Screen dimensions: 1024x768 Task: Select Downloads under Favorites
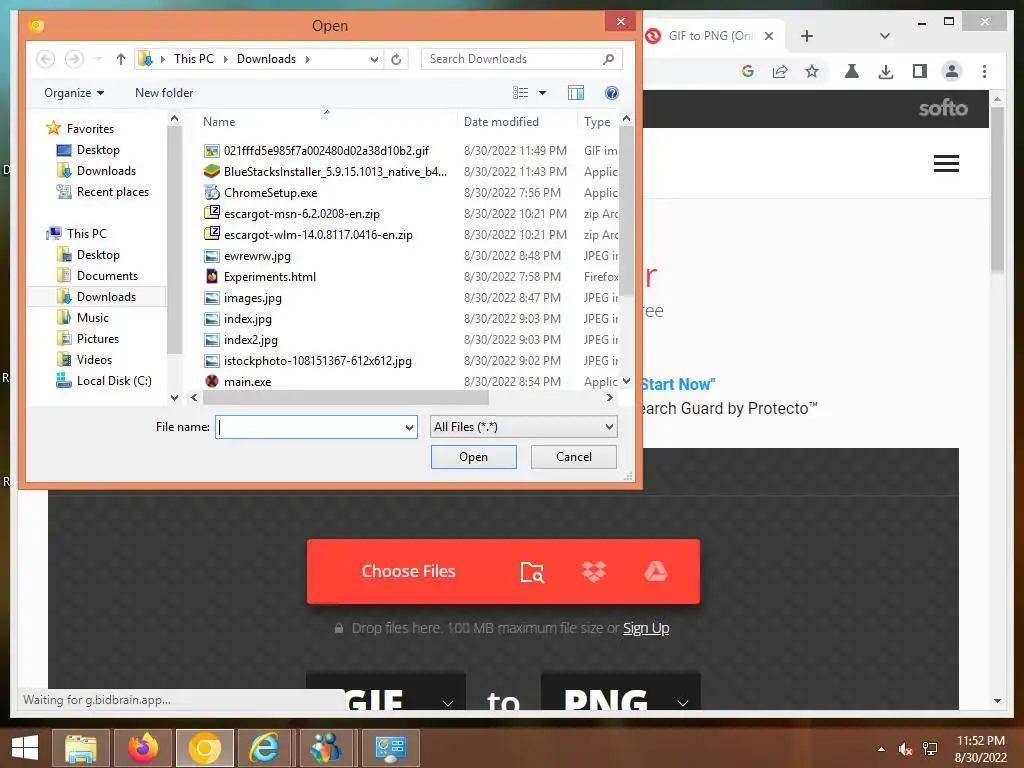click(x=106, y=171)
